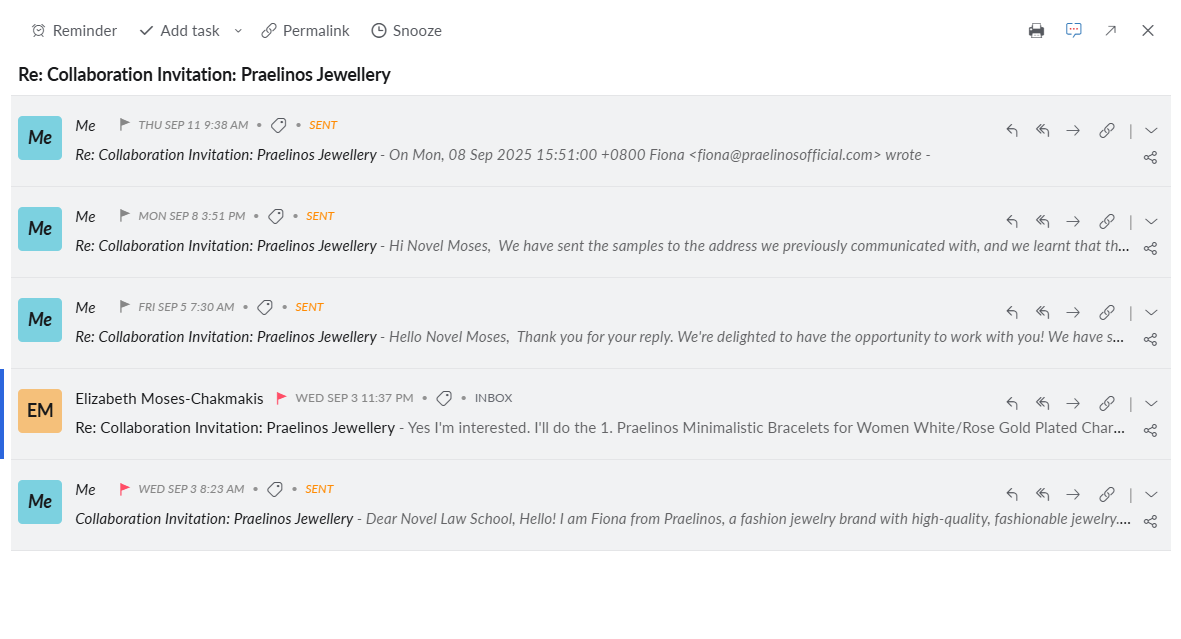The height and width of the screenshot is (639, 1181).
Task: Copy link of the Fri Sep 5 message
Action: click(1107, 313)
